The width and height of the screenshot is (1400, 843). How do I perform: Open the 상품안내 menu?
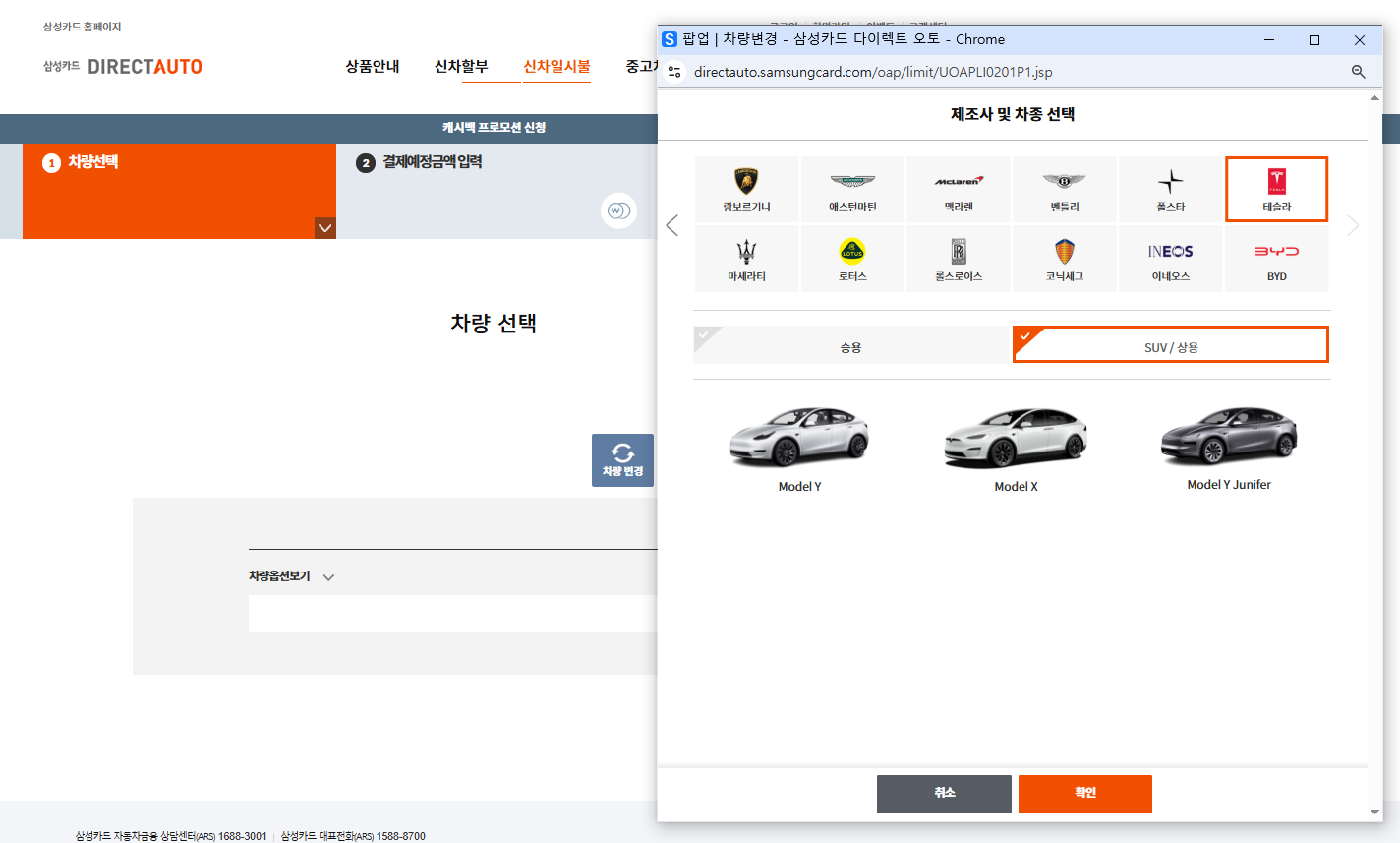pyautogui.click(x=373, y=67)
